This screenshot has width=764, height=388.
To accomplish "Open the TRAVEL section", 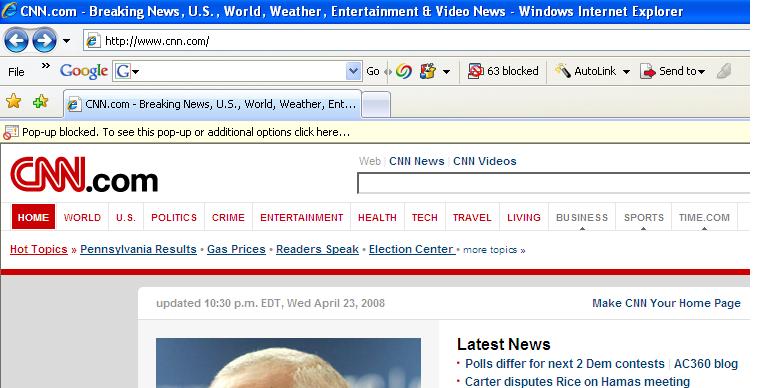I will coord(472,217).
